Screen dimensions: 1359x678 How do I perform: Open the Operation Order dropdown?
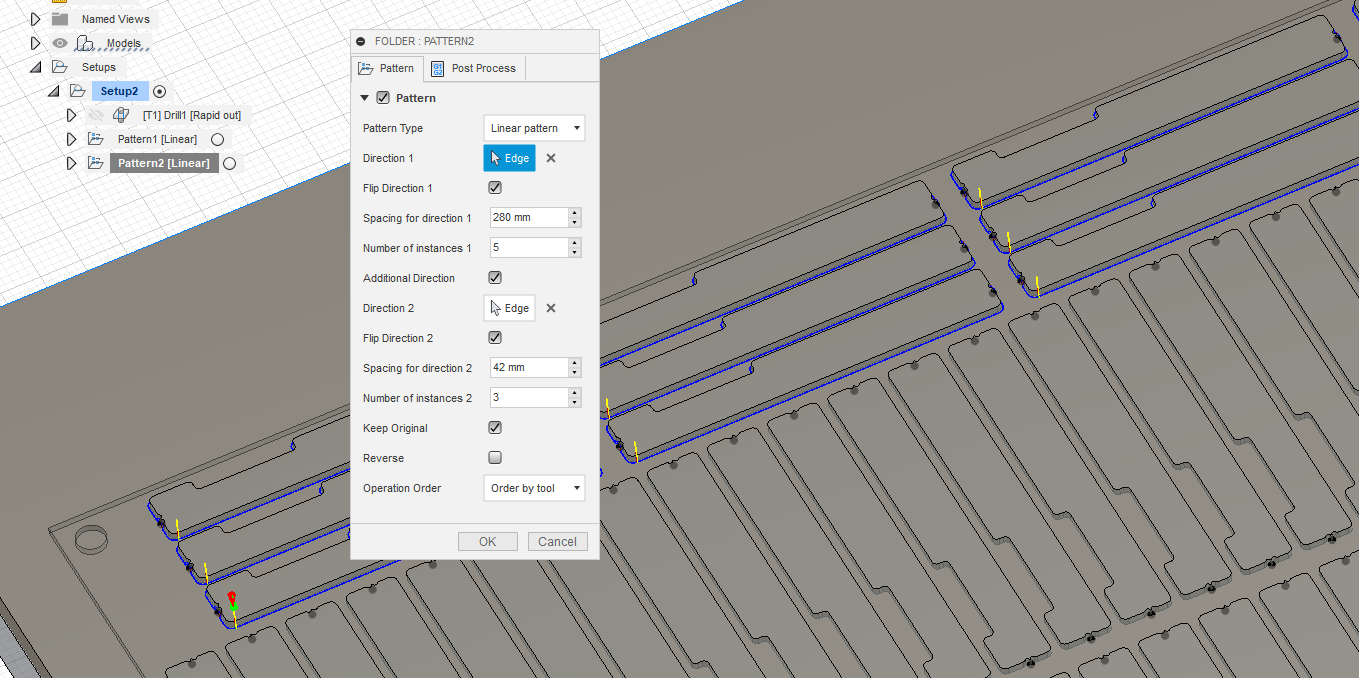(x=534, y=488)
